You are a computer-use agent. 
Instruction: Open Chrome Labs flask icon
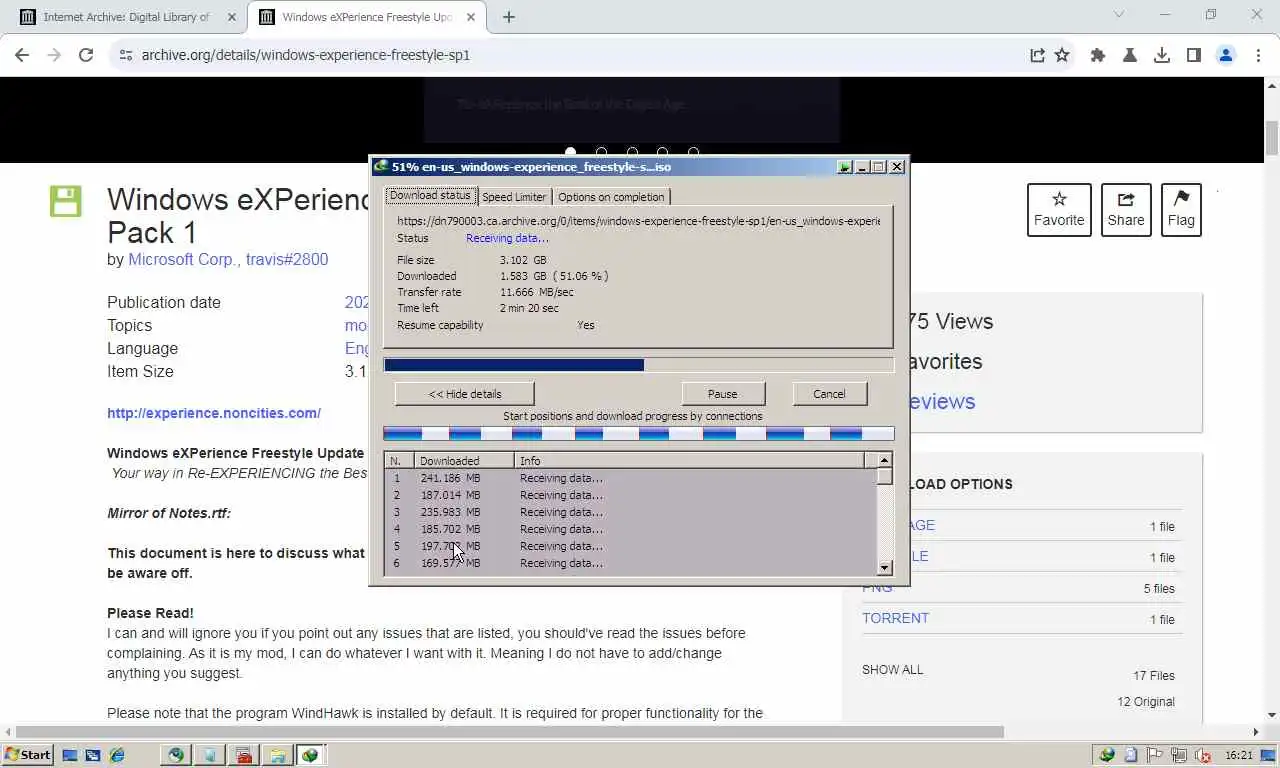tap(1130, 55)
